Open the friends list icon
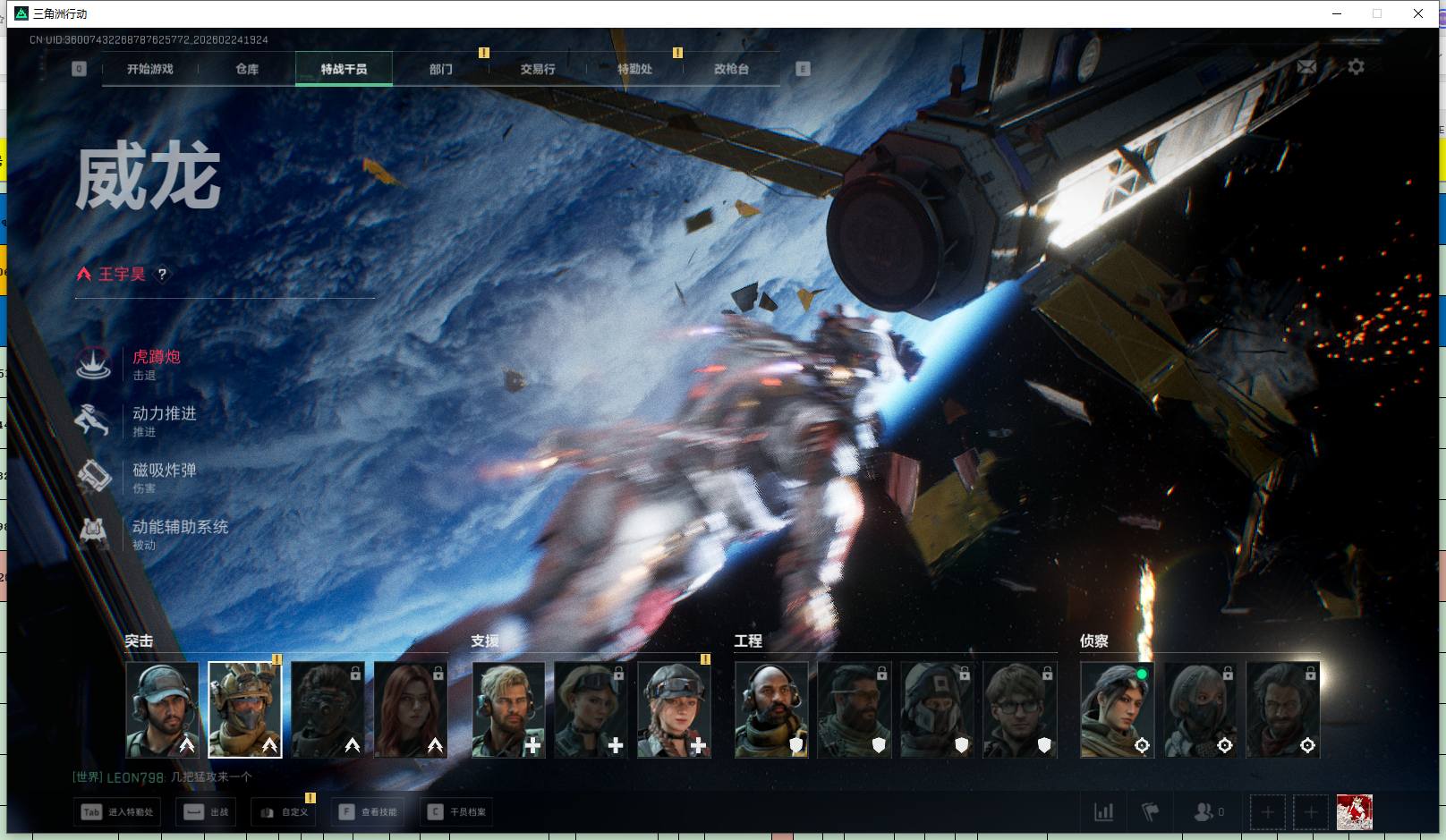This screenshot has width=1446, height=840. point(1204,812)
